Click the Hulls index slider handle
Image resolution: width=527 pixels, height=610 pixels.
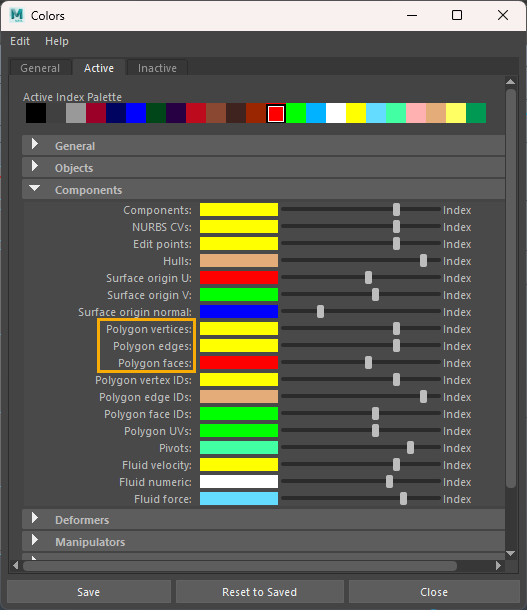[423, 261]
